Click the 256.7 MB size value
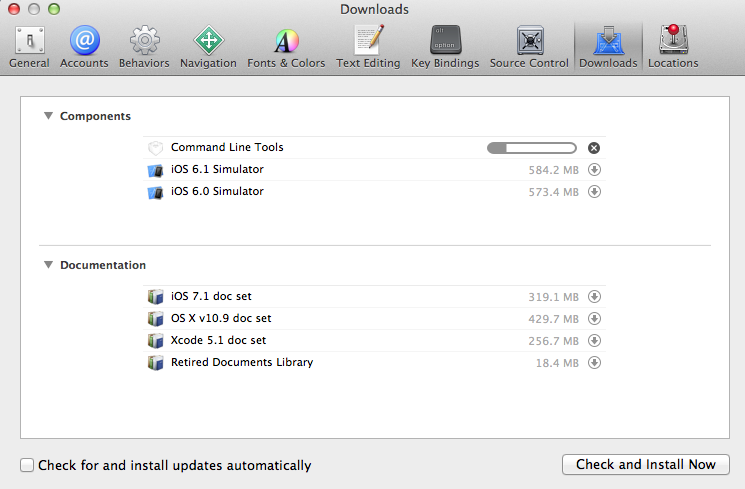 click(x=554, y=341)
